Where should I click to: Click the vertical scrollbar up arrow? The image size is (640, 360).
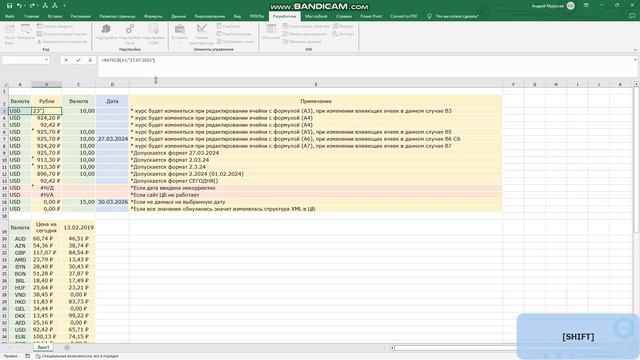pos(636,84)
